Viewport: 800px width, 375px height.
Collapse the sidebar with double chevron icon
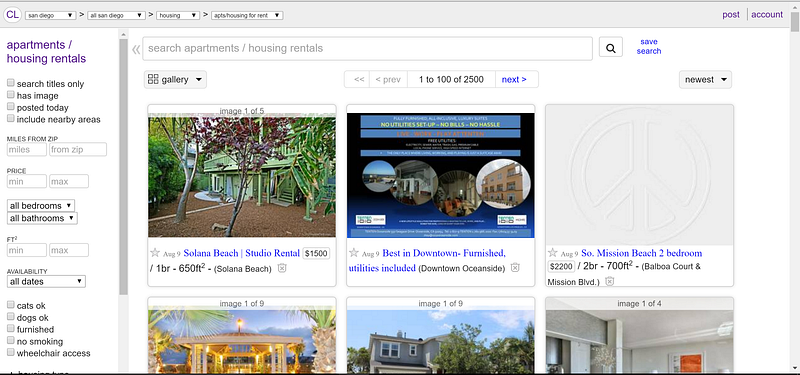tap(136, 49)
